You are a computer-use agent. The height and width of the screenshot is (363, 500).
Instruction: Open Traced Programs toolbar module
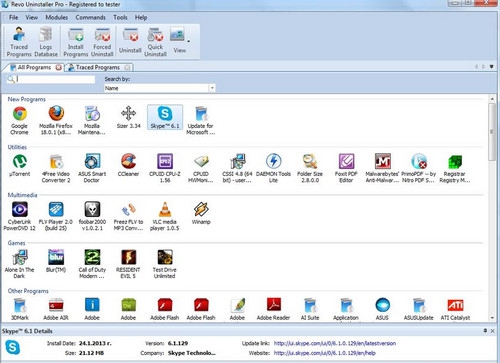click(19, 42)
